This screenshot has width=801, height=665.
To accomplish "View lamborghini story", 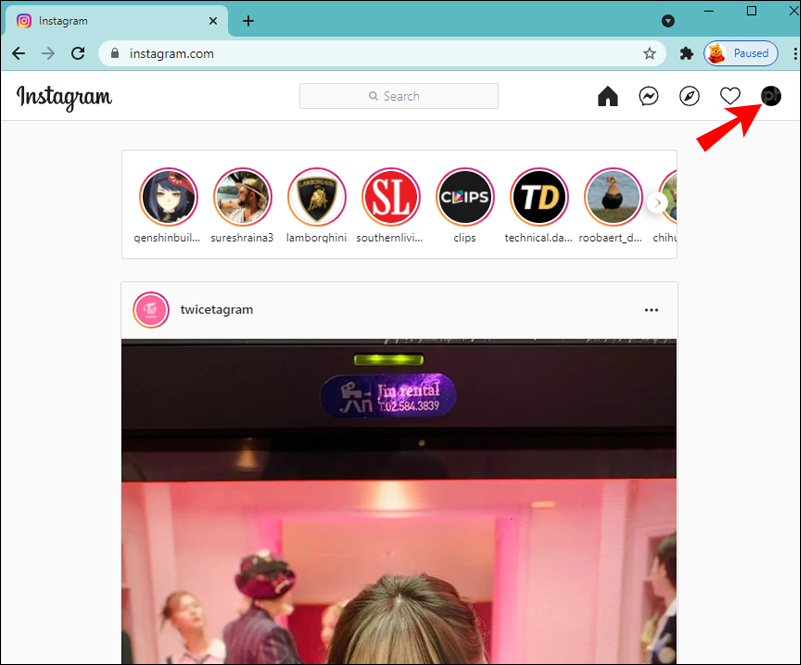I will tap(316, 197).
